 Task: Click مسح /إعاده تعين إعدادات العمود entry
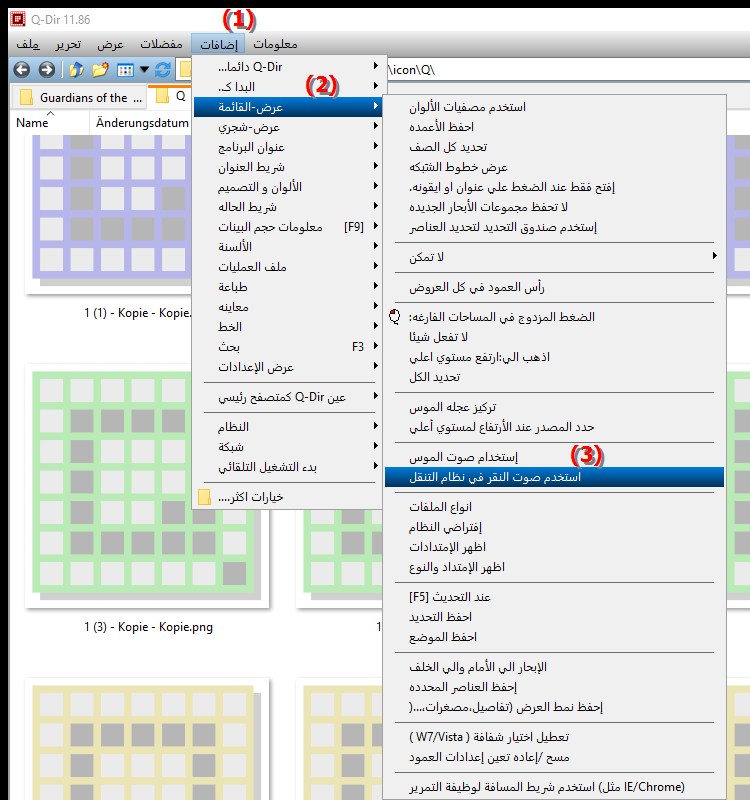pos(554,757)
